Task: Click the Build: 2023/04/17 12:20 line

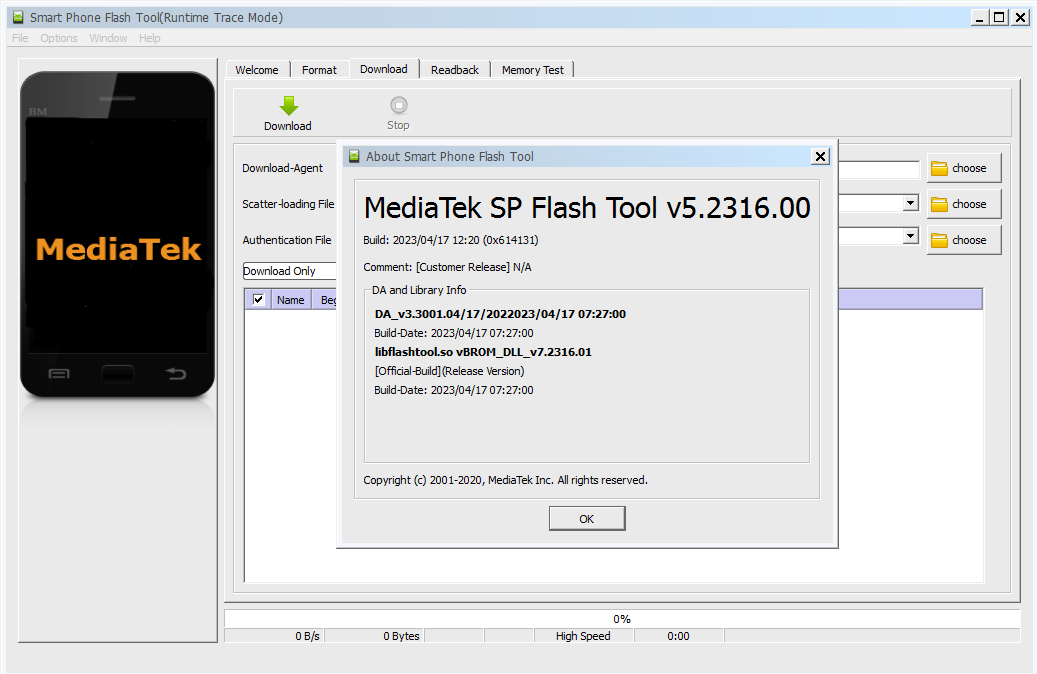Action: pos(450,240)
